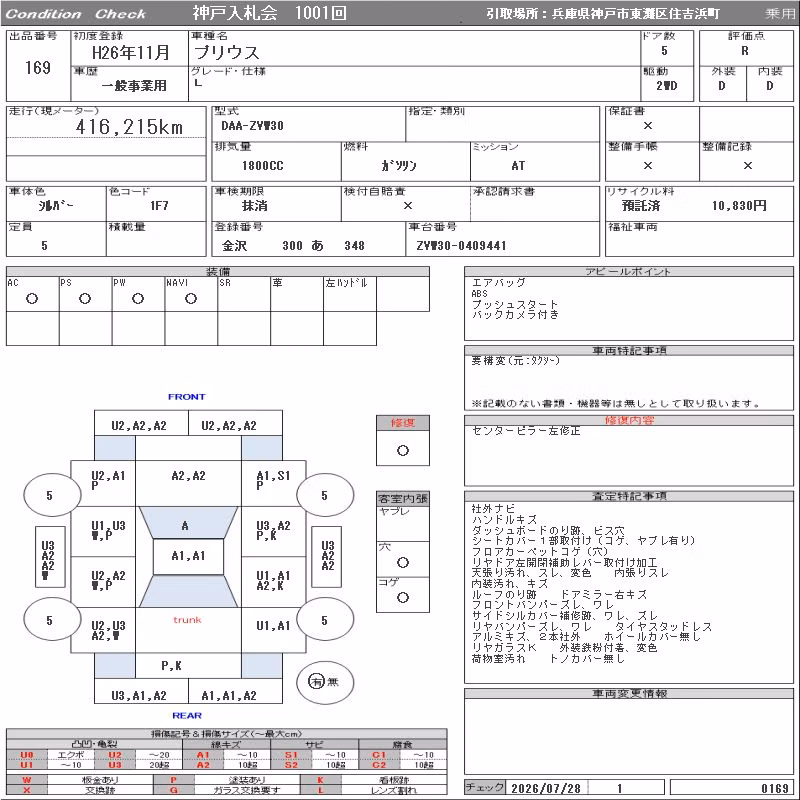The width and height of the screenshot is (800, 800).
Task: Click the chassis number ZVW30-0409441
Action: coord(461,246)
